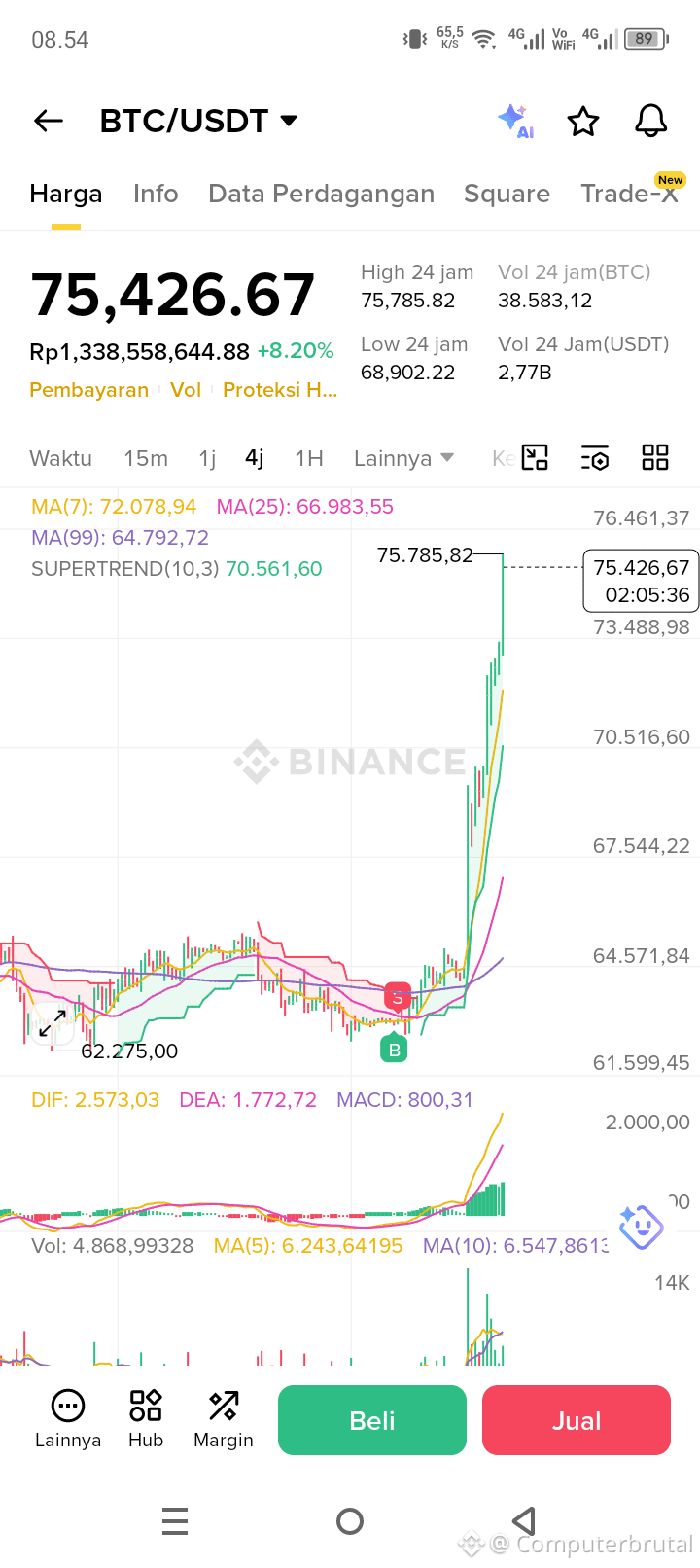Viewport: 700px width, 1568px height.
Task: Switch to the Harga tab
Action: 66,194
